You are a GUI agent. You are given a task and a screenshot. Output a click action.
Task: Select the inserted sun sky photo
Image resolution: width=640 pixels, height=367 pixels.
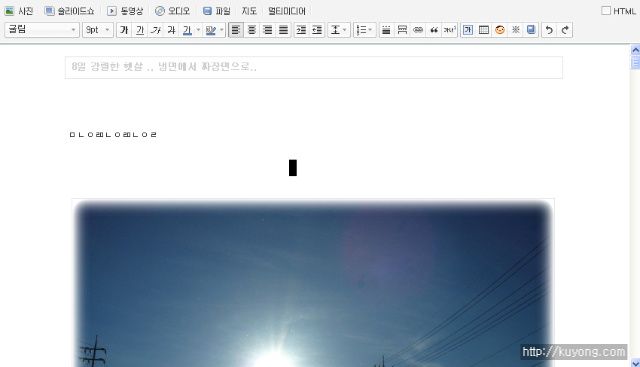point(313,283)
